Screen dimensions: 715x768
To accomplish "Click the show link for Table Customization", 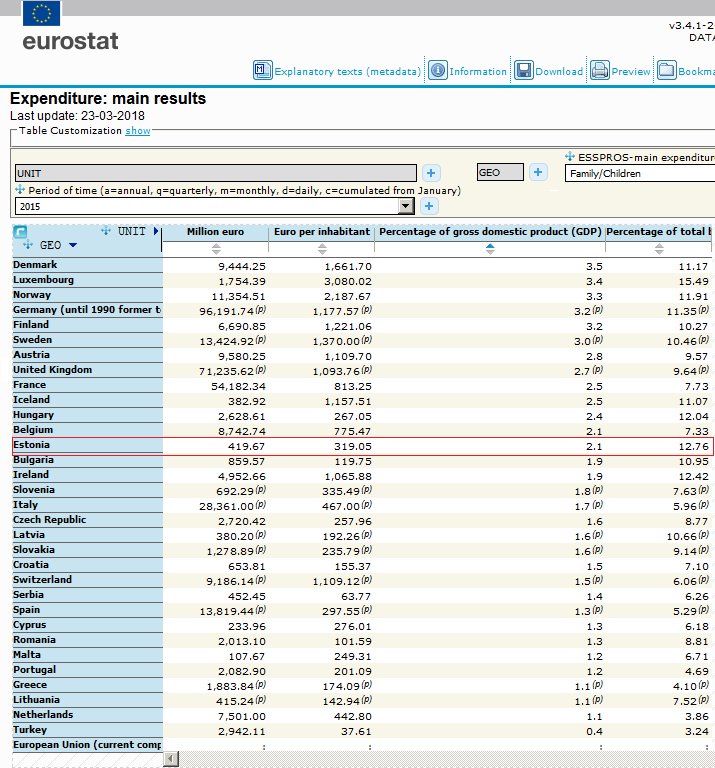I will tap(138, 131).
